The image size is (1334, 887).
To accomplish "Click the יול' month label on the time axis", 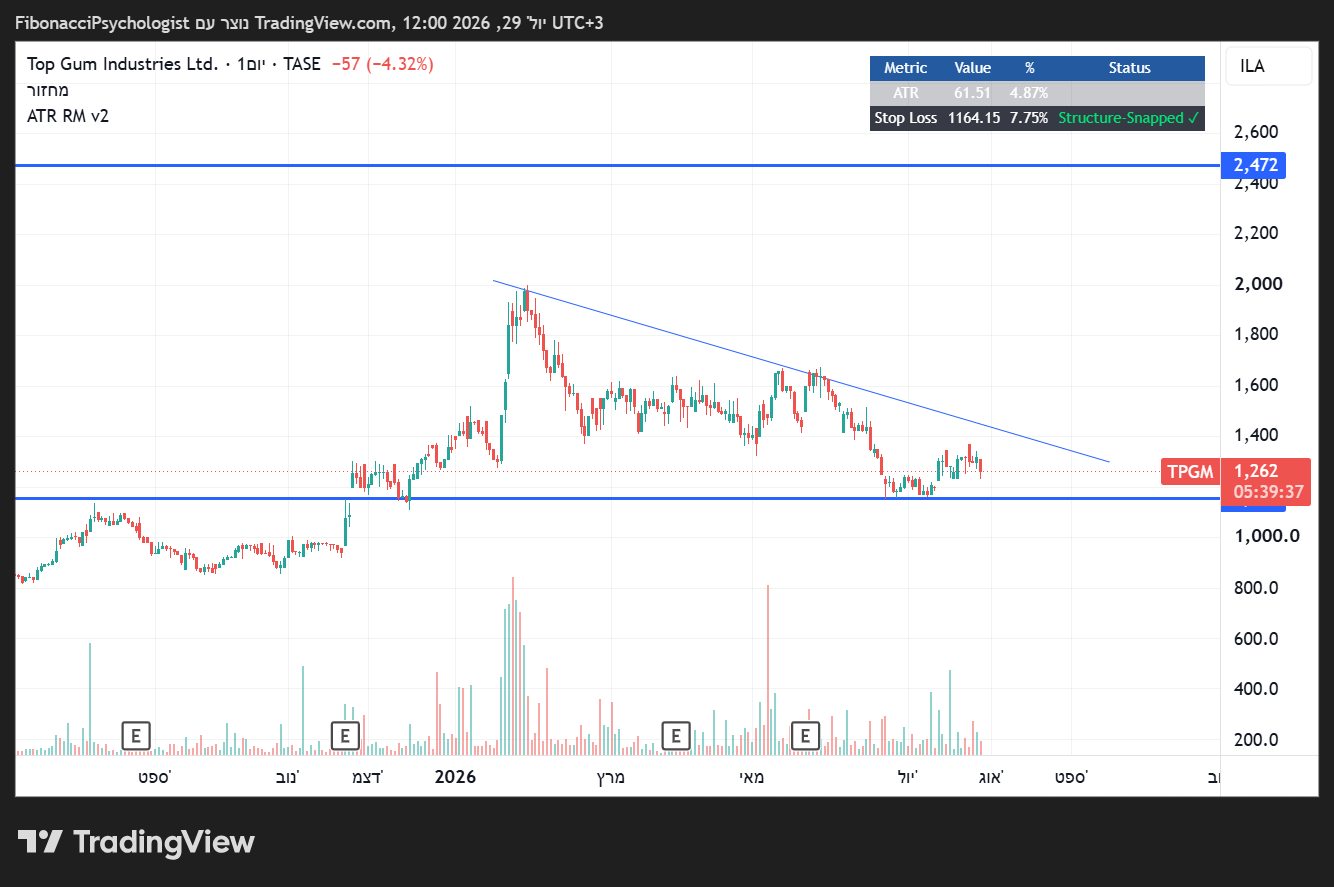I will point(907,777).
